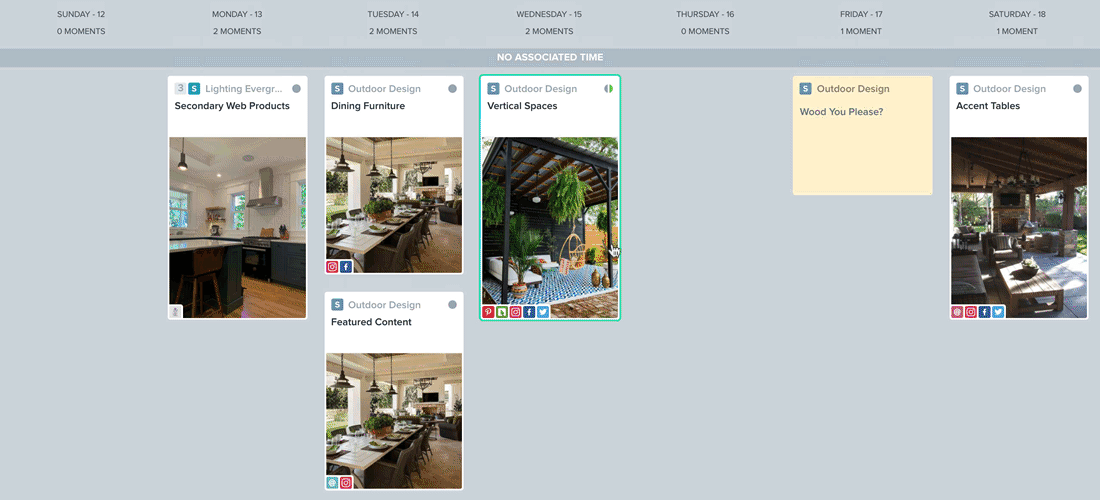Viewport: 1100px width, 500px height.
Task: Select the Wood You Please? note card
Action: tap(863, 135)
